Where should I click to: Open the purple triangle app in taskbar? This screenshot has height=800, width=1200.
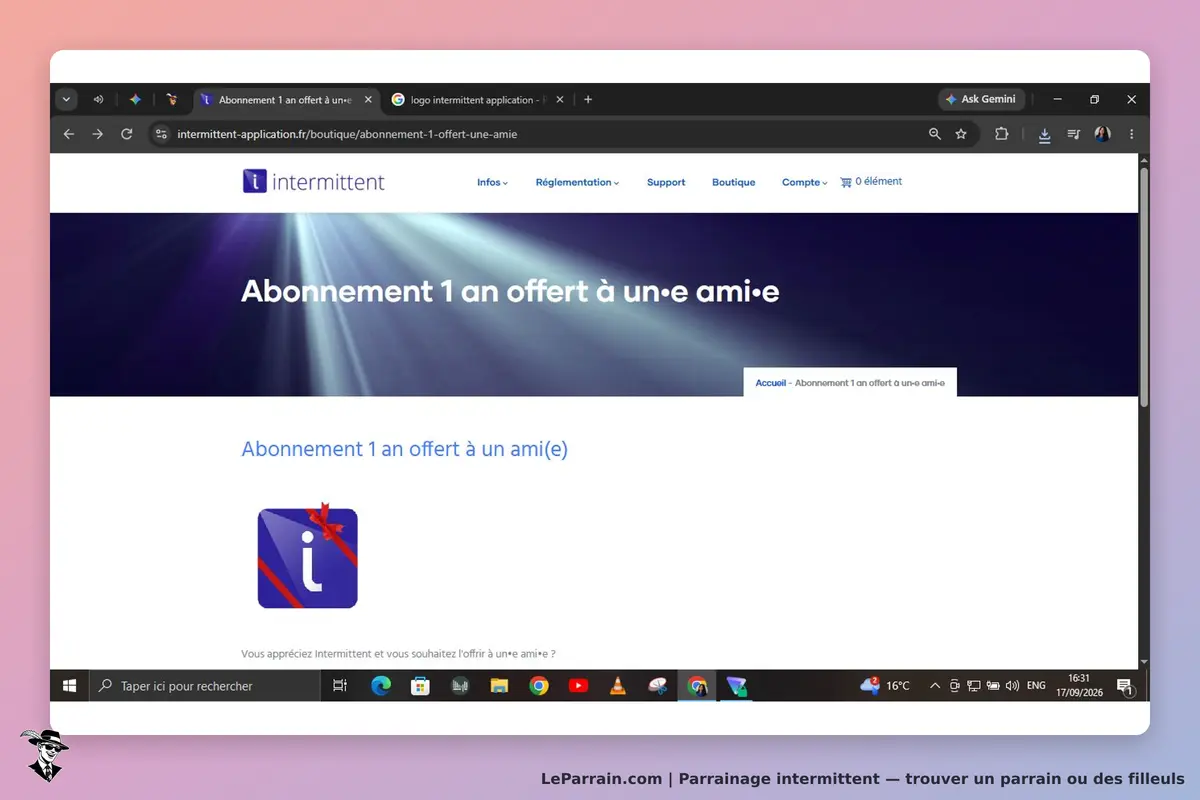(737, 686)
